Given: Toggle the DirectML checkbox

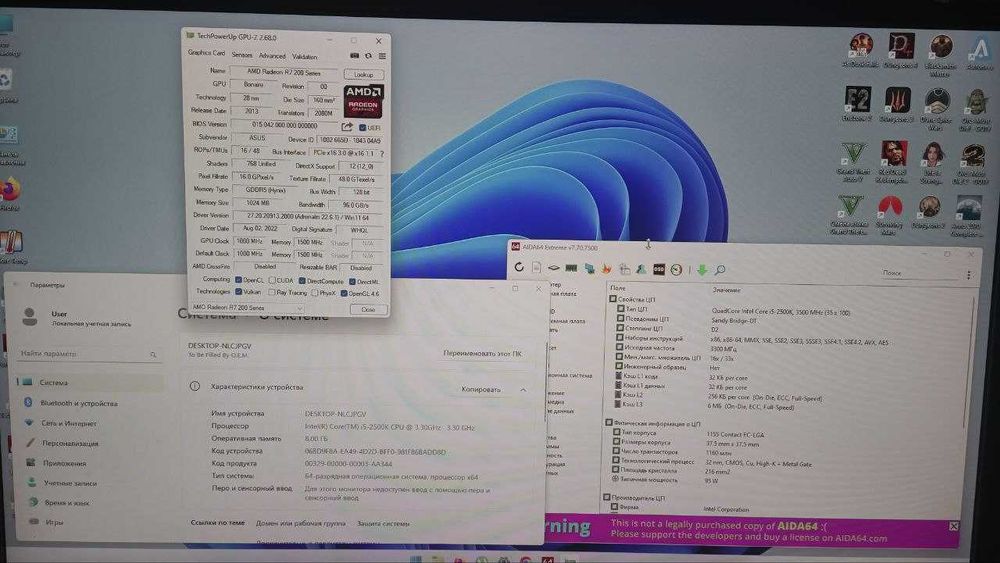Looking at the screenshot, I should point(352,281).
